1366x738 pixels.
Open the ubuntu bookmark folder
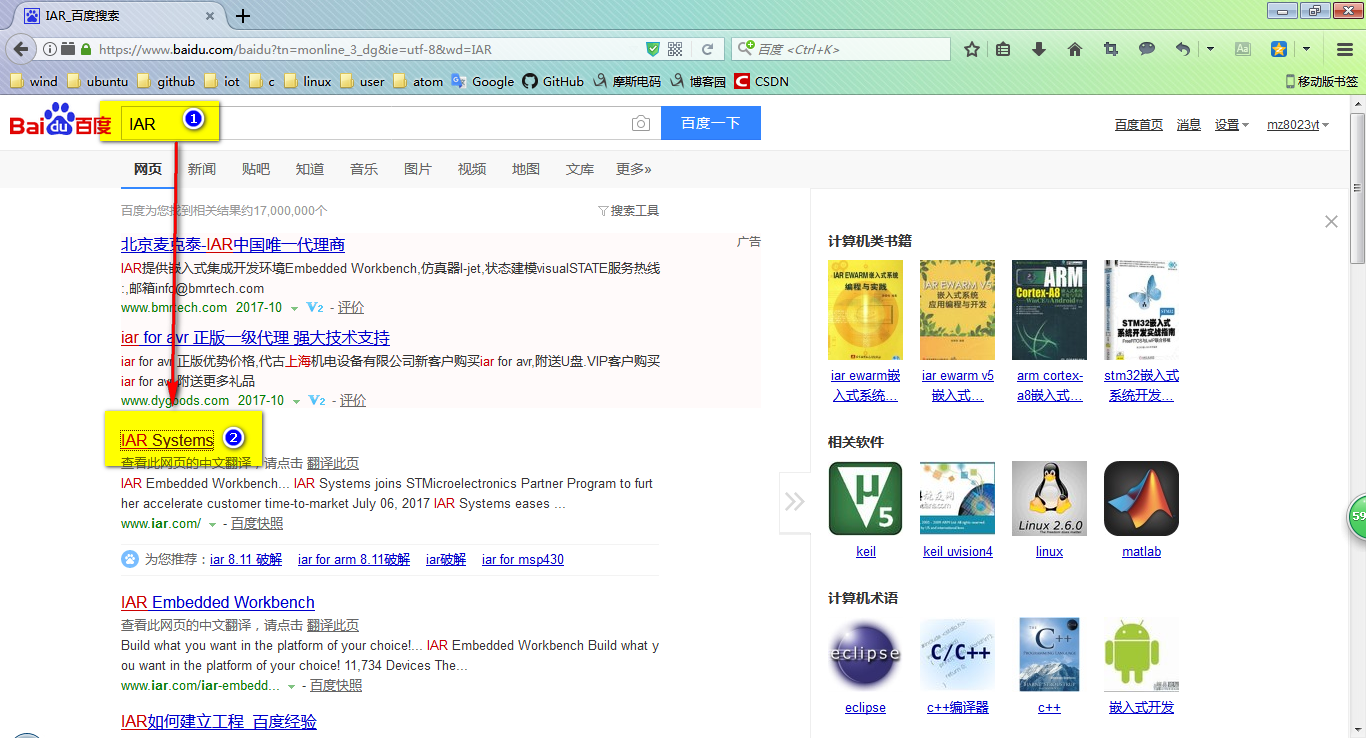point(97,81)
